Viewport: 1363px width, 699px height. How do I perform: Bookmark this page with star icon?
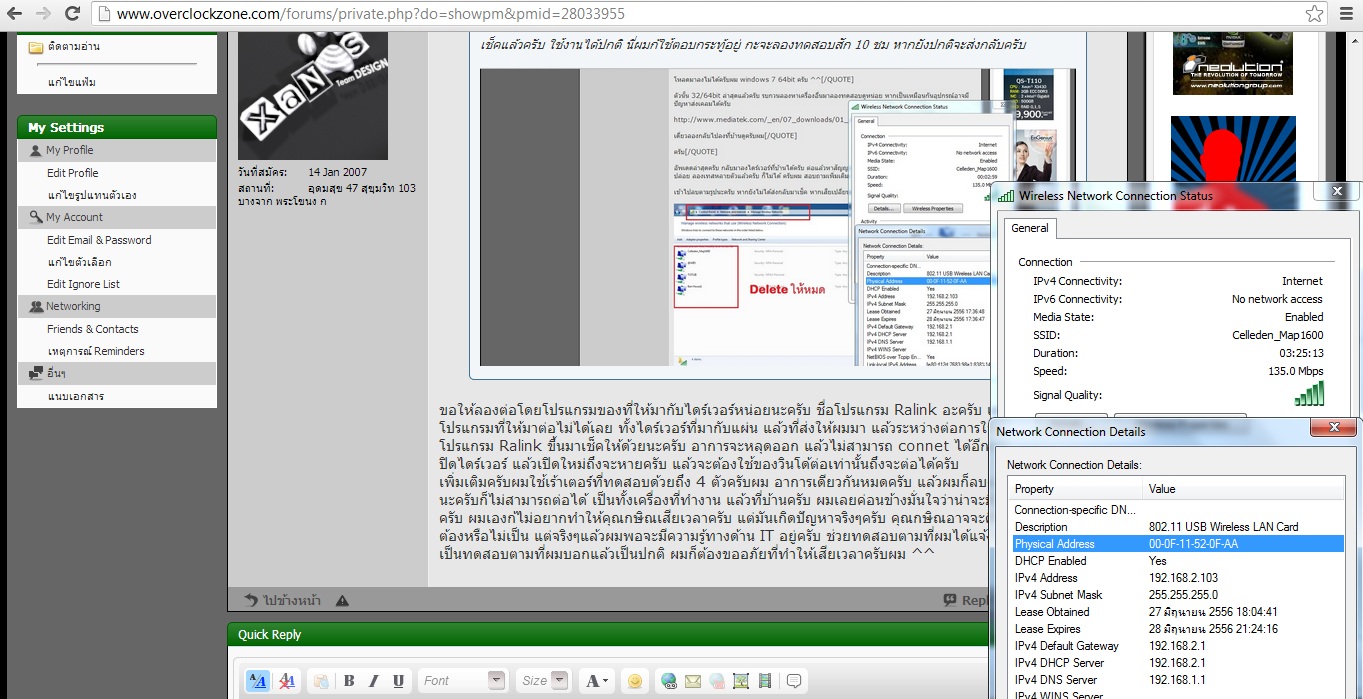1315,14
